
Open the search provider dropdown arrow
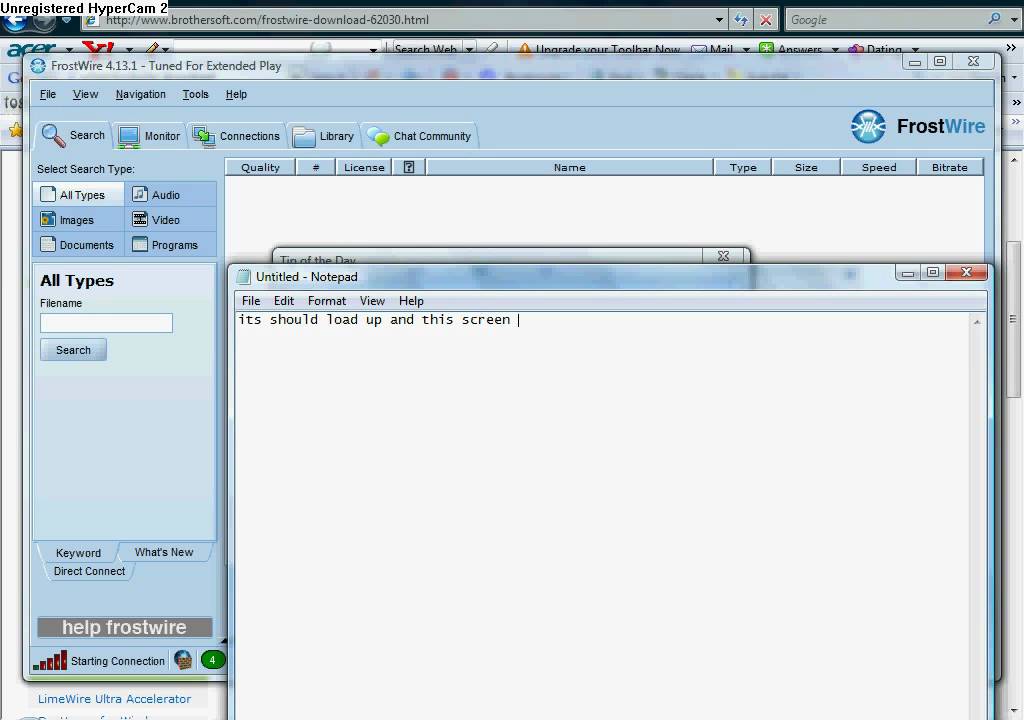(1014, 20)
